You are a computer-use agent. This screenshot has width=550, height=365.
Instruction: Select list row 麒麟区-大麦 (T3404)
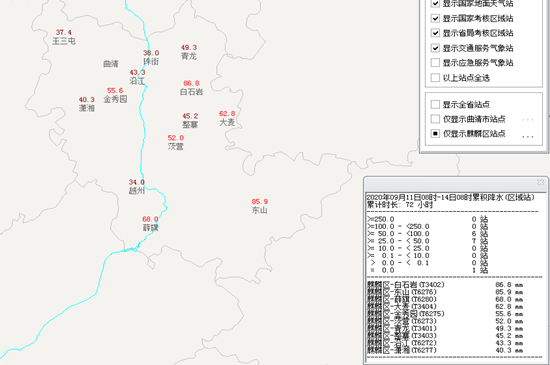(445, 307)
